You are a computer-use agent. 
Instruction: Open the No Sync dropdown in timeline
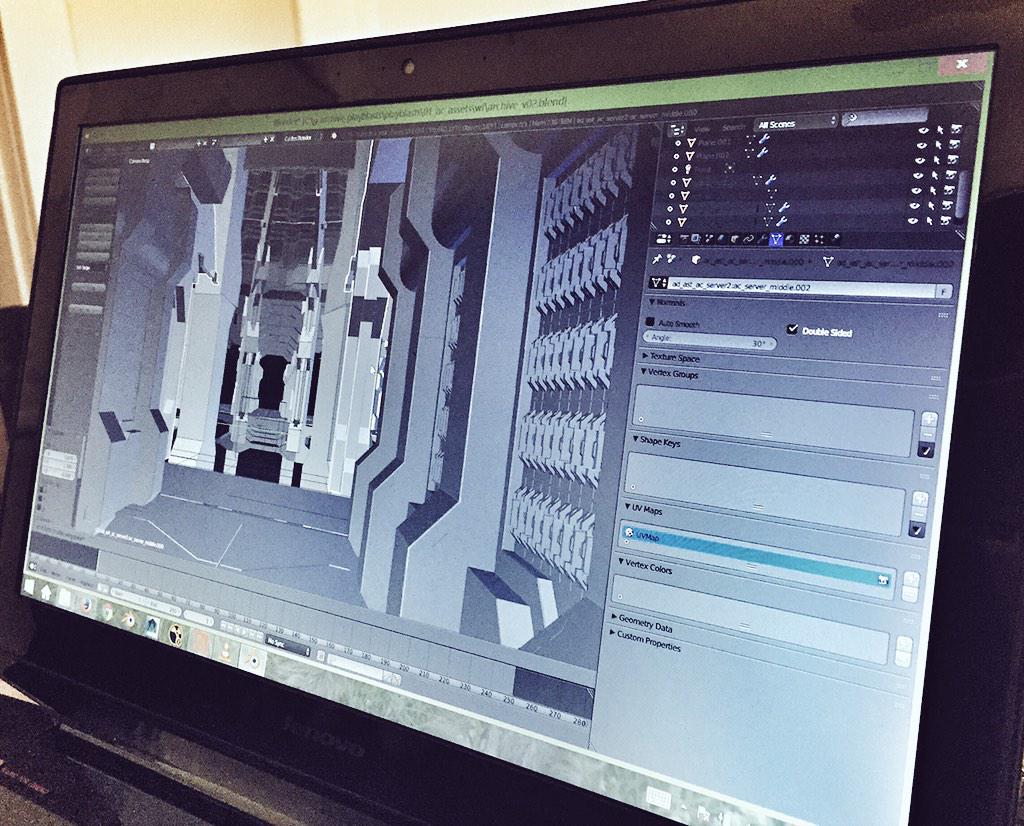pyautogui.click(x=288, y=646)
